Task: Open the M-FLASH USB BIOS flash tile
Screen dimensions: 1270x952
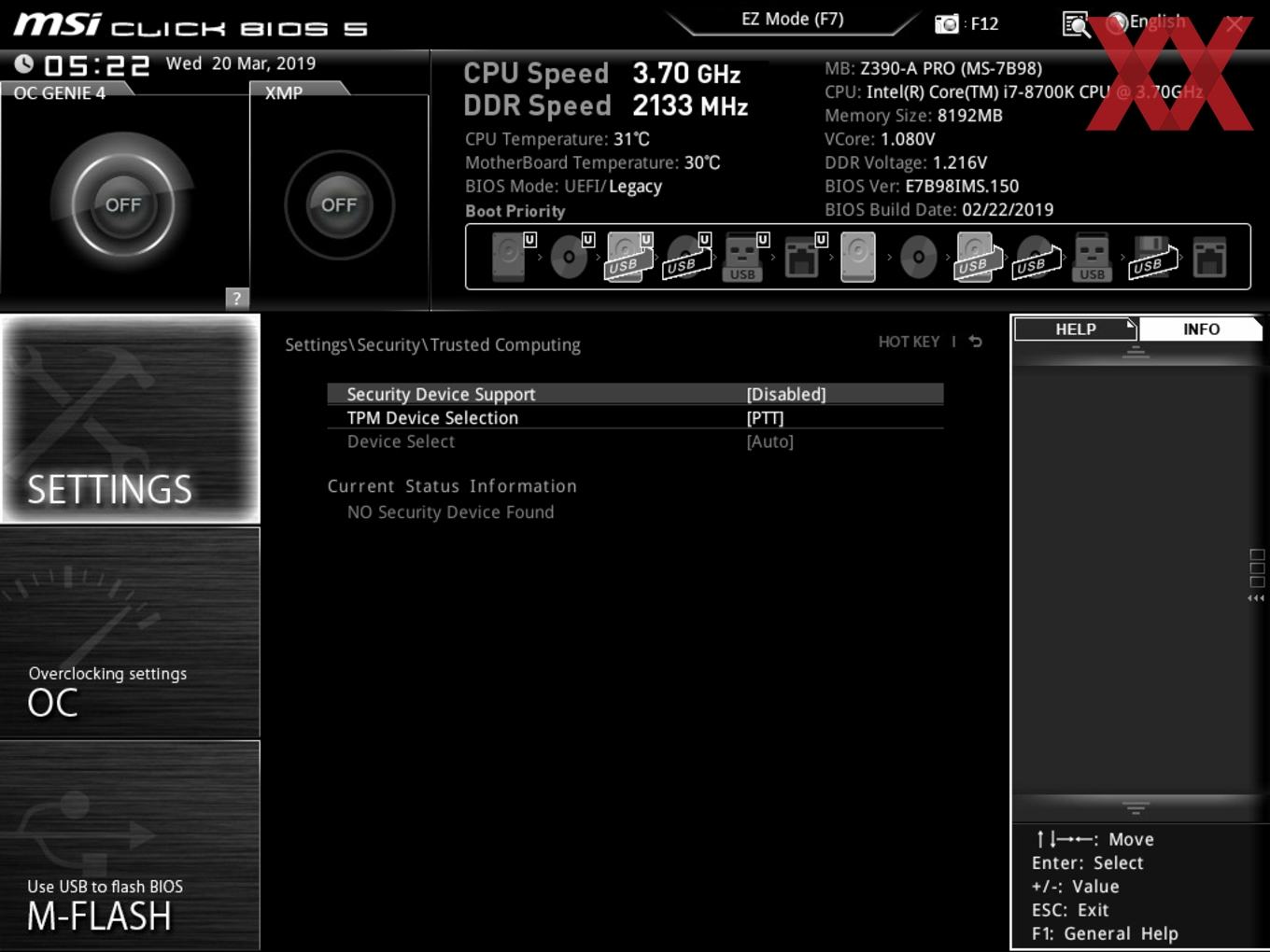Action: [130, 846]
